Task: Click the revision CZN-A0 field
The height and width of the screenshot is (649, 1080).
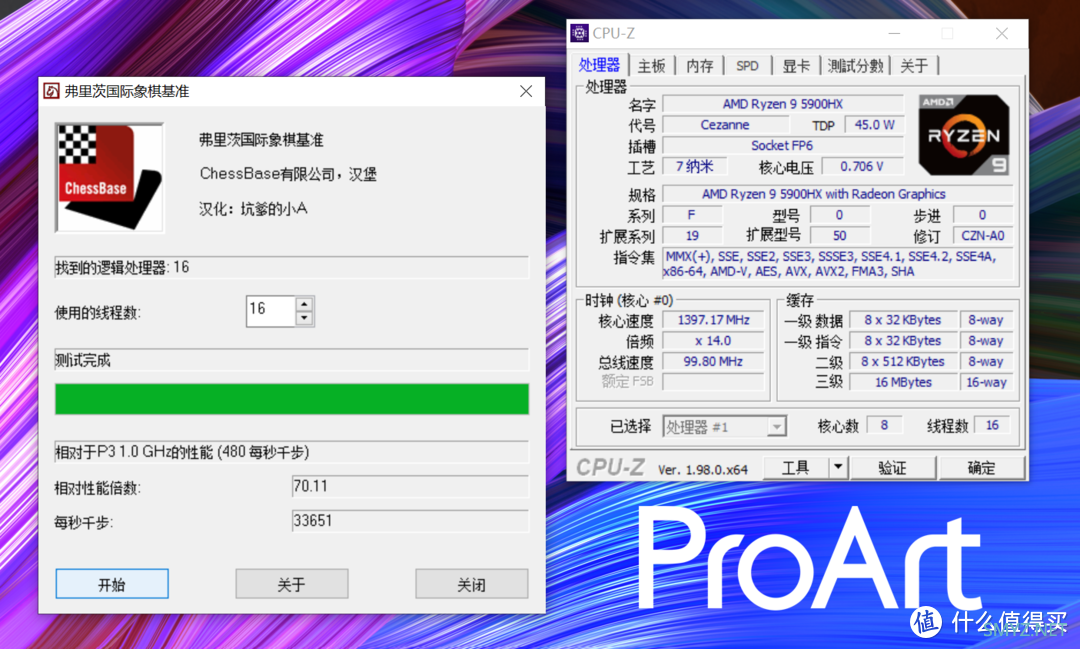Action: (x=983, y=236)
